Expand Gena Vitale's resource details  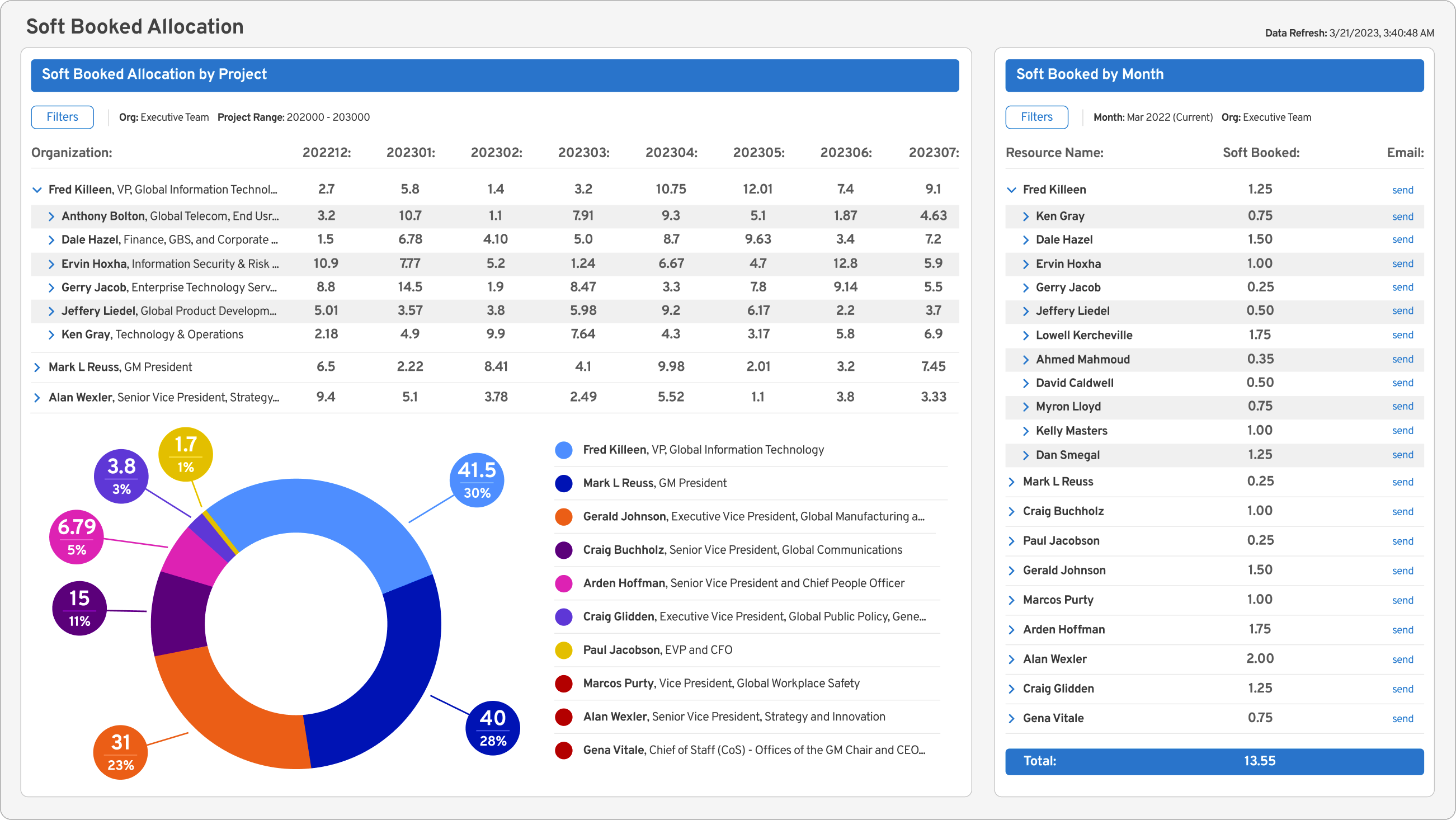pyautogui.click(x=1012, y=718)
